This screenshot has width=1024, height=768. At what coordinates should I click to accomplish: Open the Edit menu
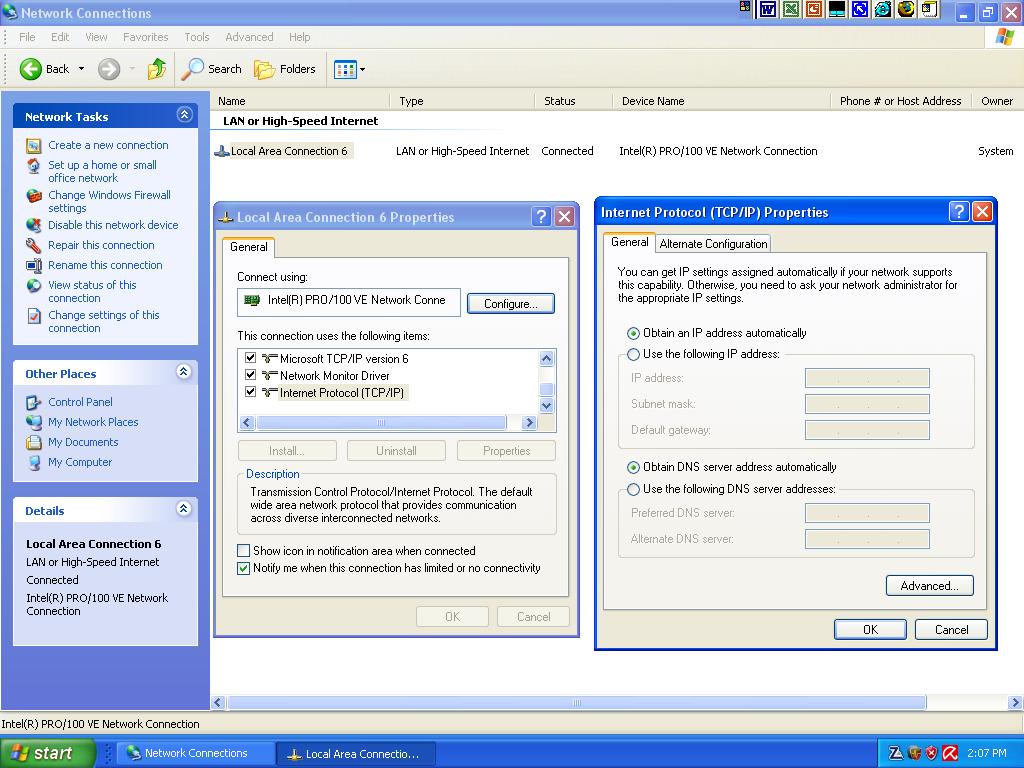pos(60,37)
